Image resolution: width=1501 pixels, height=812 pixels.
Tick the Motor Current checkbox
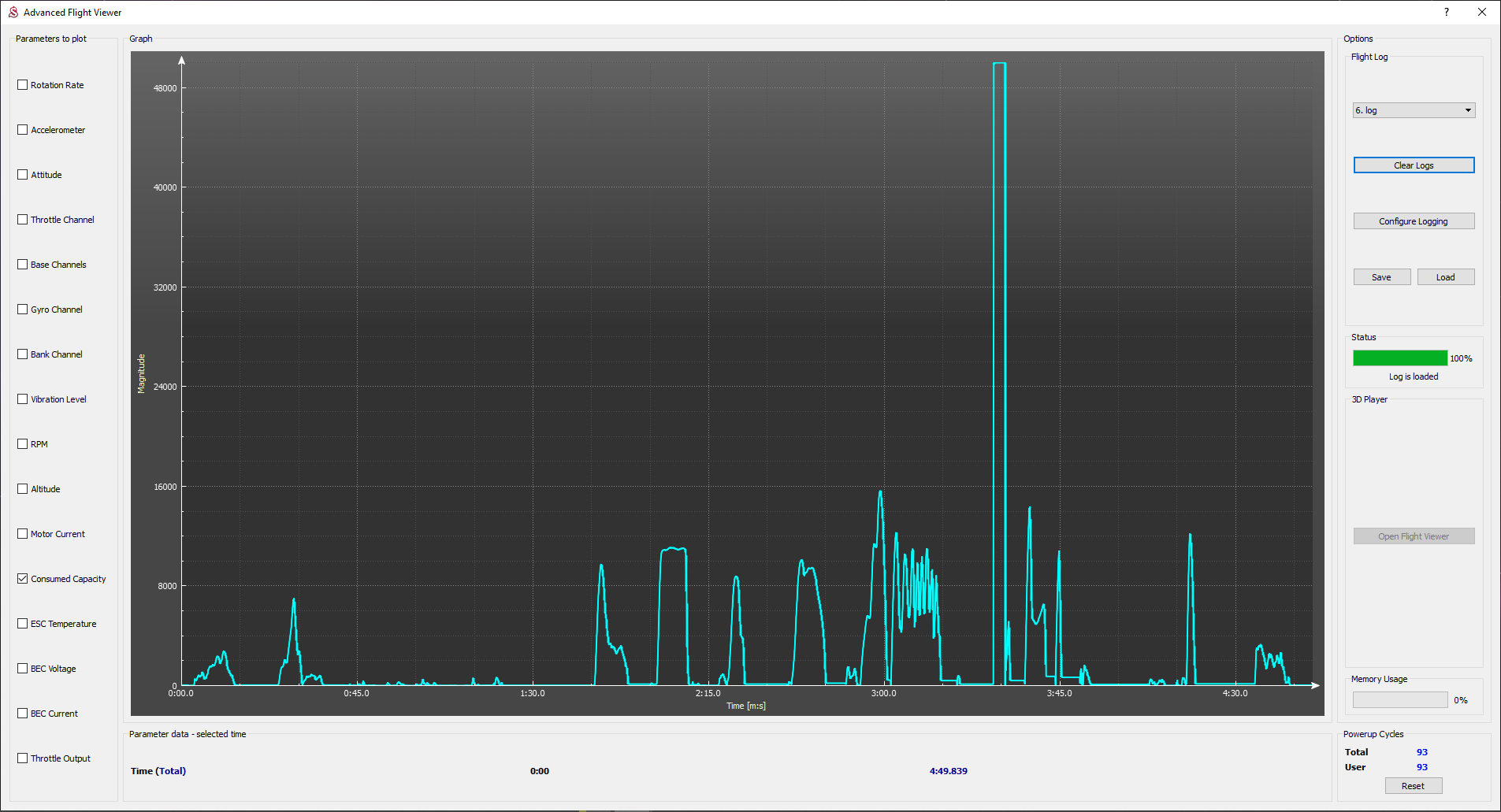pyautogui.click(x=23, y=534)
